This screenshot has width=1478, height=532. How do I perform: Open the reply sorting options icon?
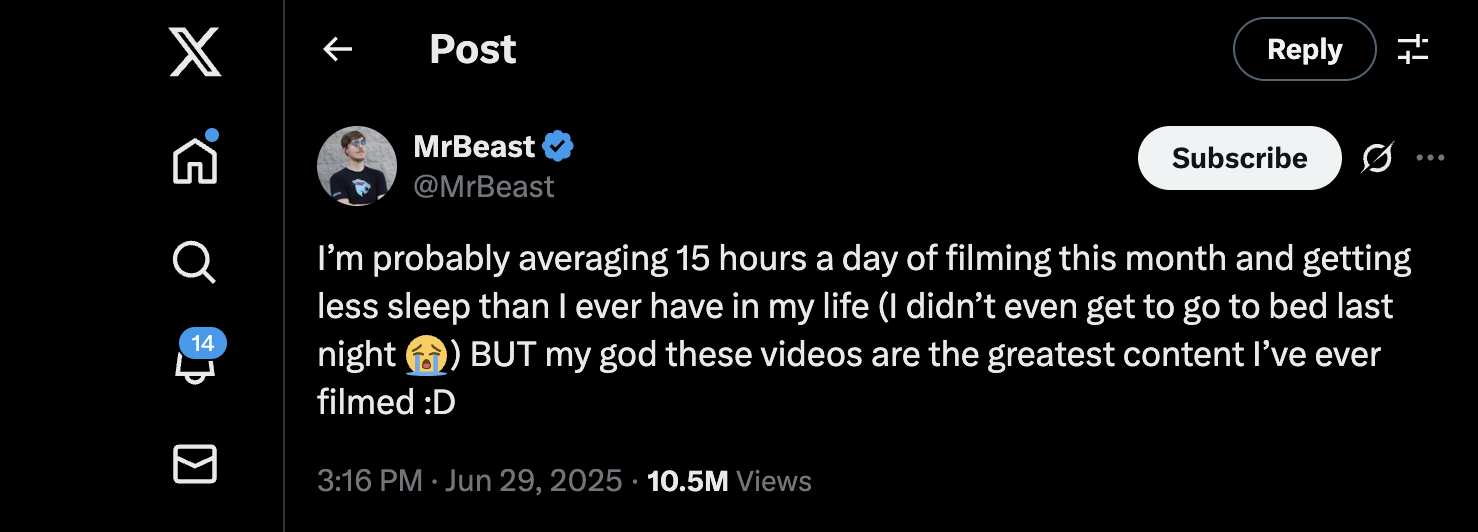pos(1413,49)
